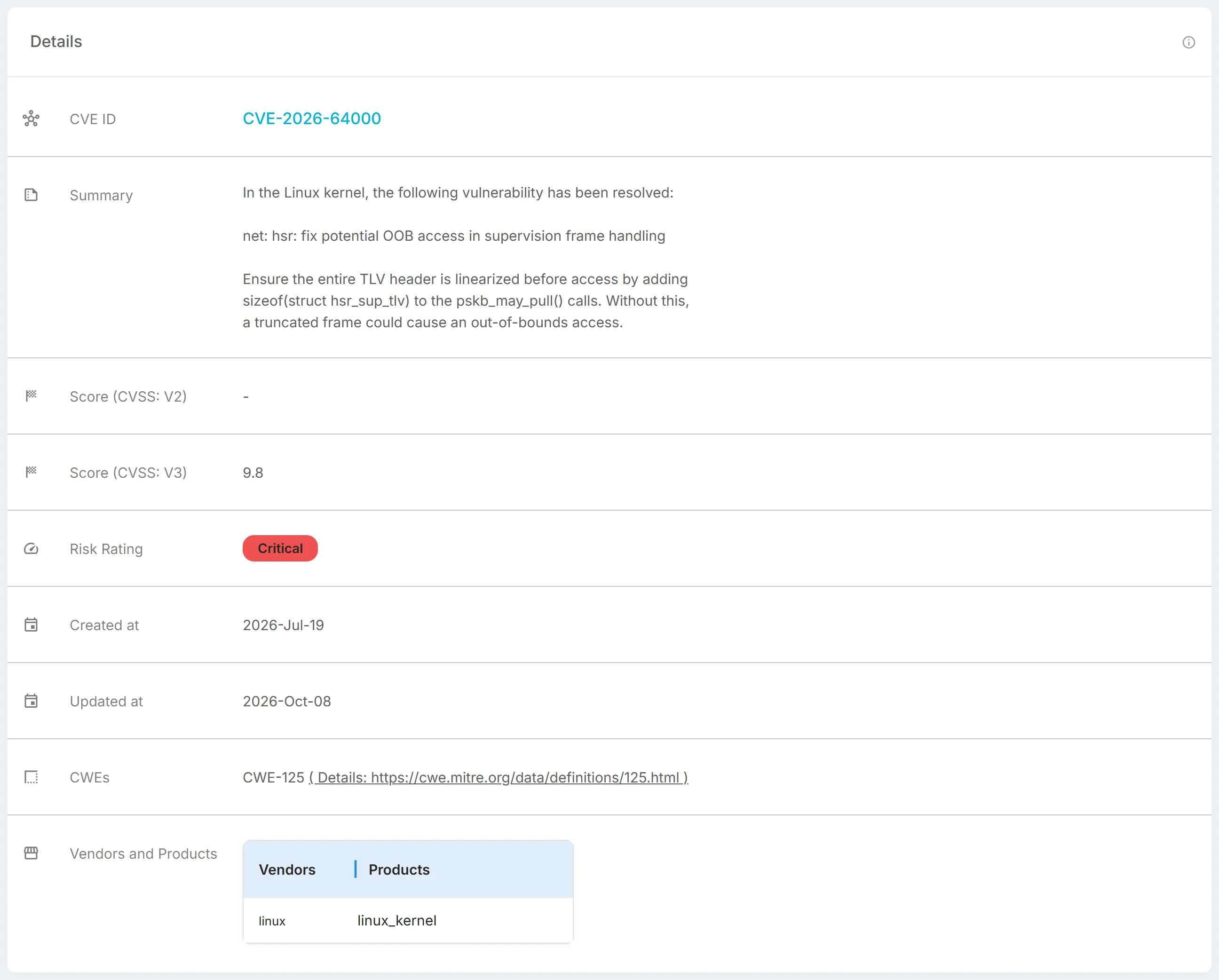This screenshot has width=1219, height=980.
Task: Click the Products column header
Action: [x=399, y=870]
